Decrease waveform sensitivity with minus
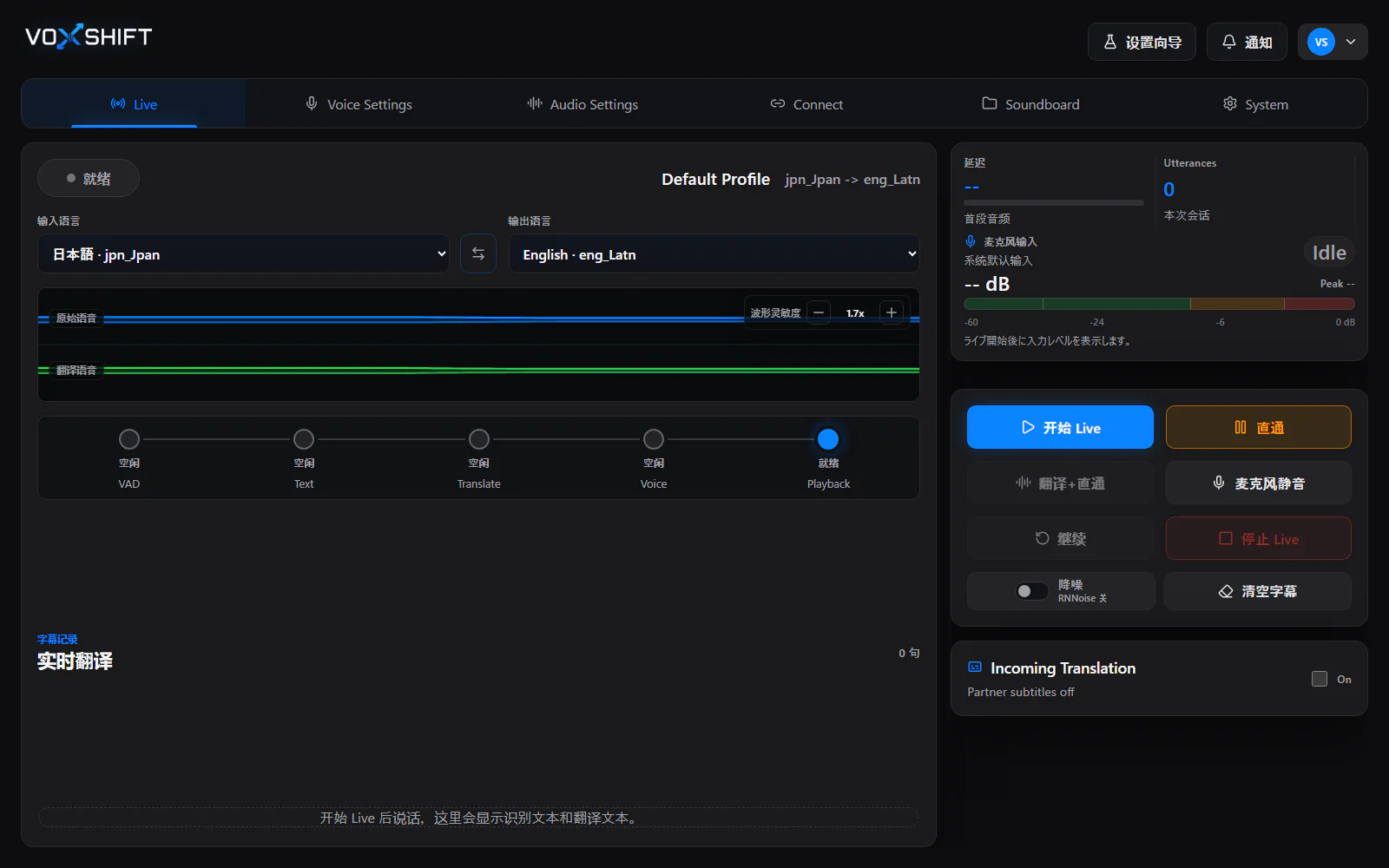 pos(819,312)
